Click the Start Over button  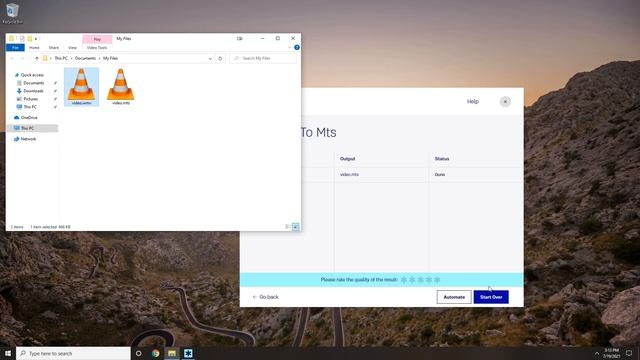(491, 297)
